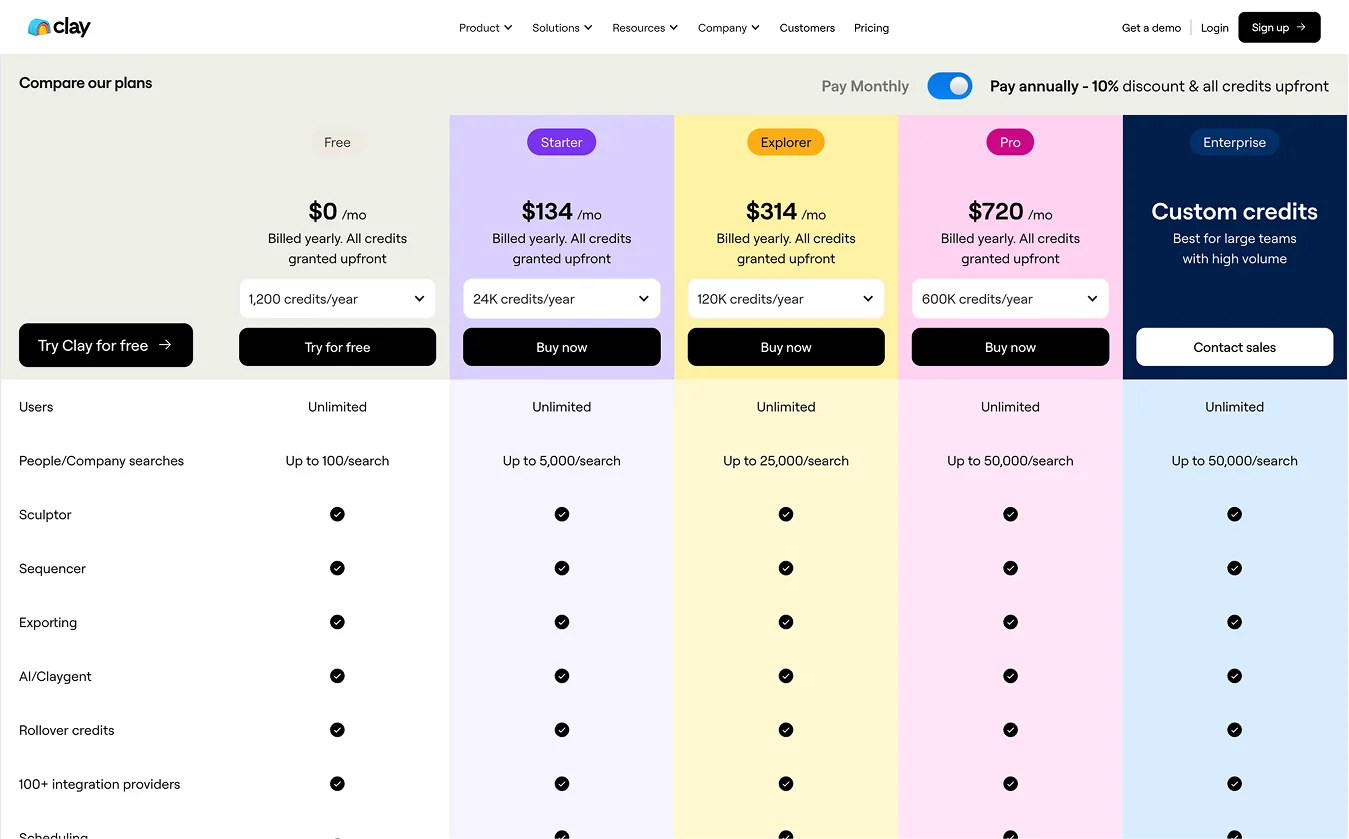Click the Rollover credits checkmark in the Enterprise column

coord(1235,730)
